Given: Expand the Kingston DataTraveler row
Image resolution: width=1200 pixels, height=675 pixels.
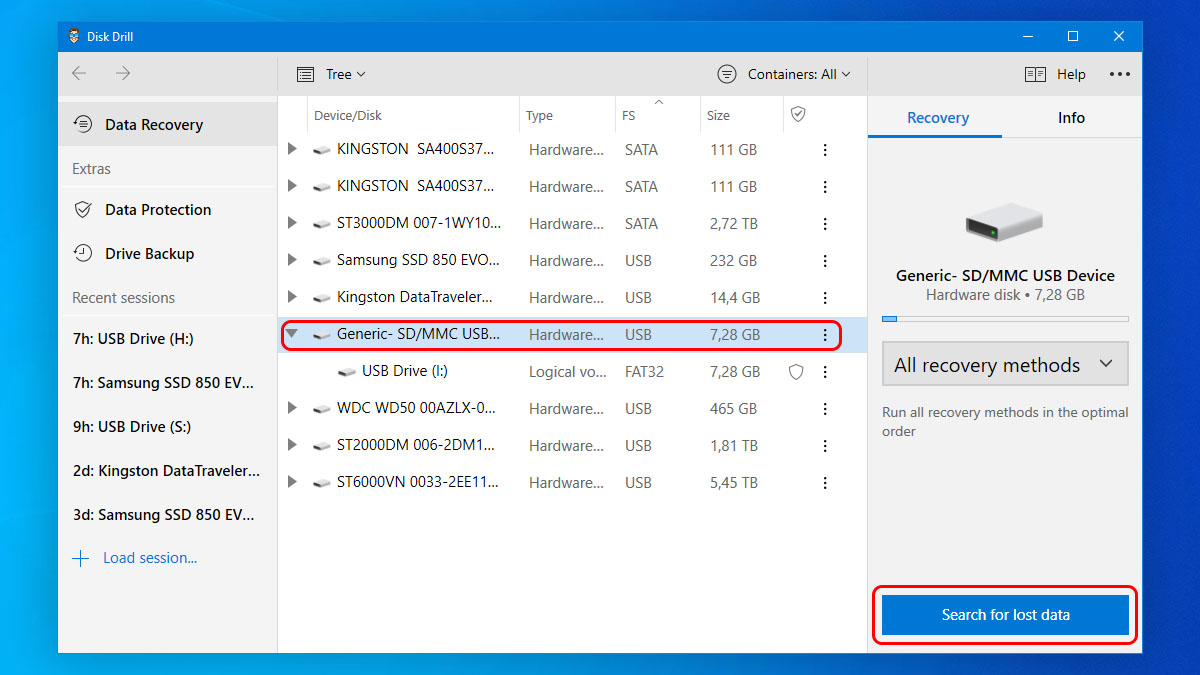Looking at the screenshot, I should 292,297.
